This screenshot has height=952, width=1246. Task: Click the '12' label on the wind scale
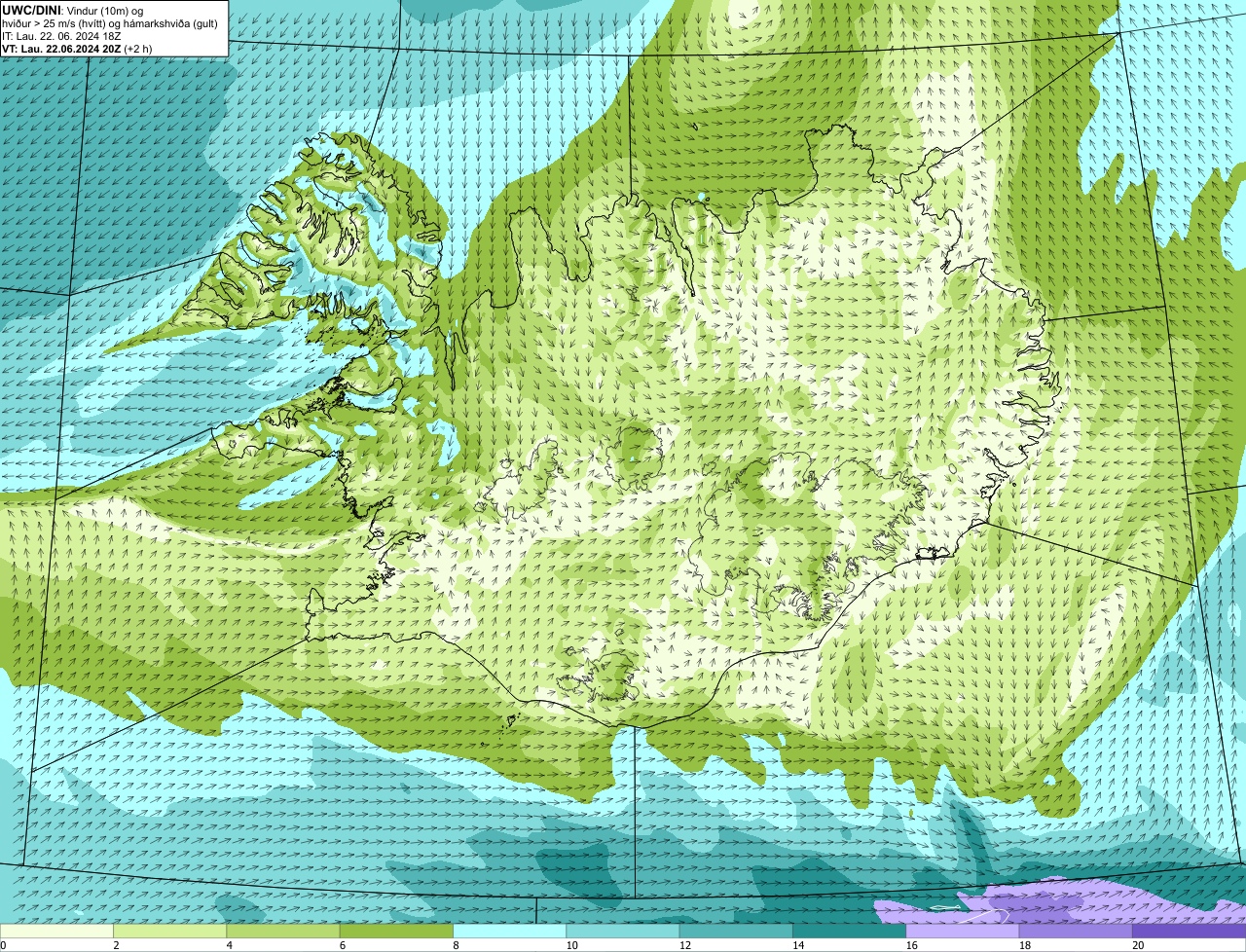tap(685, 945)
